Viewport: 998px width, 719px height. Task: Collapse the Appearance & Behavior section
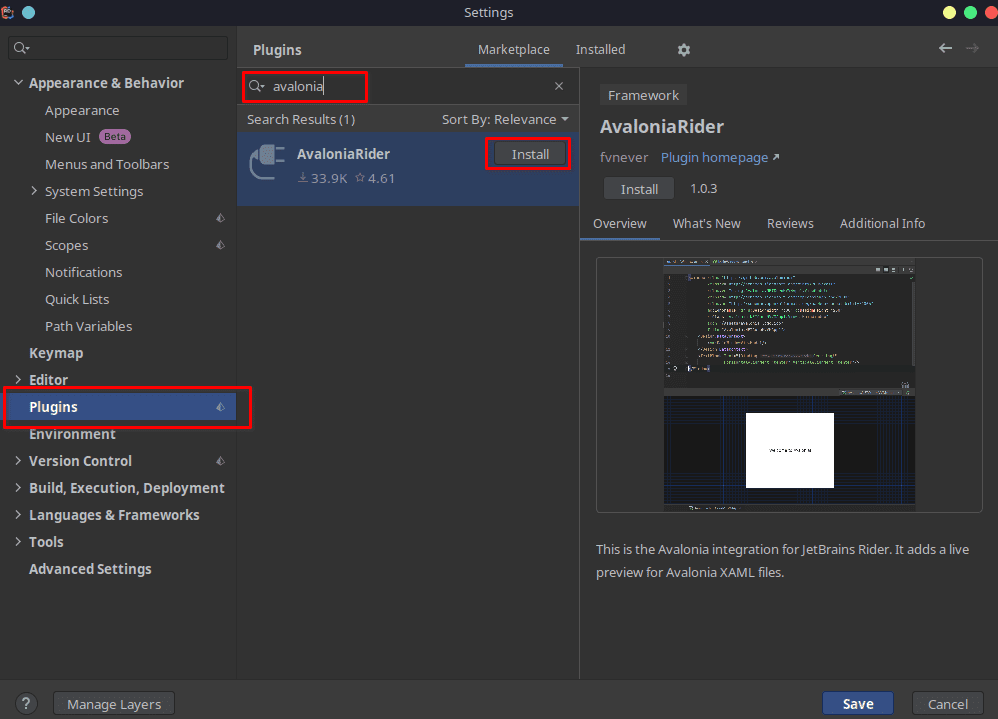point(18,83)
